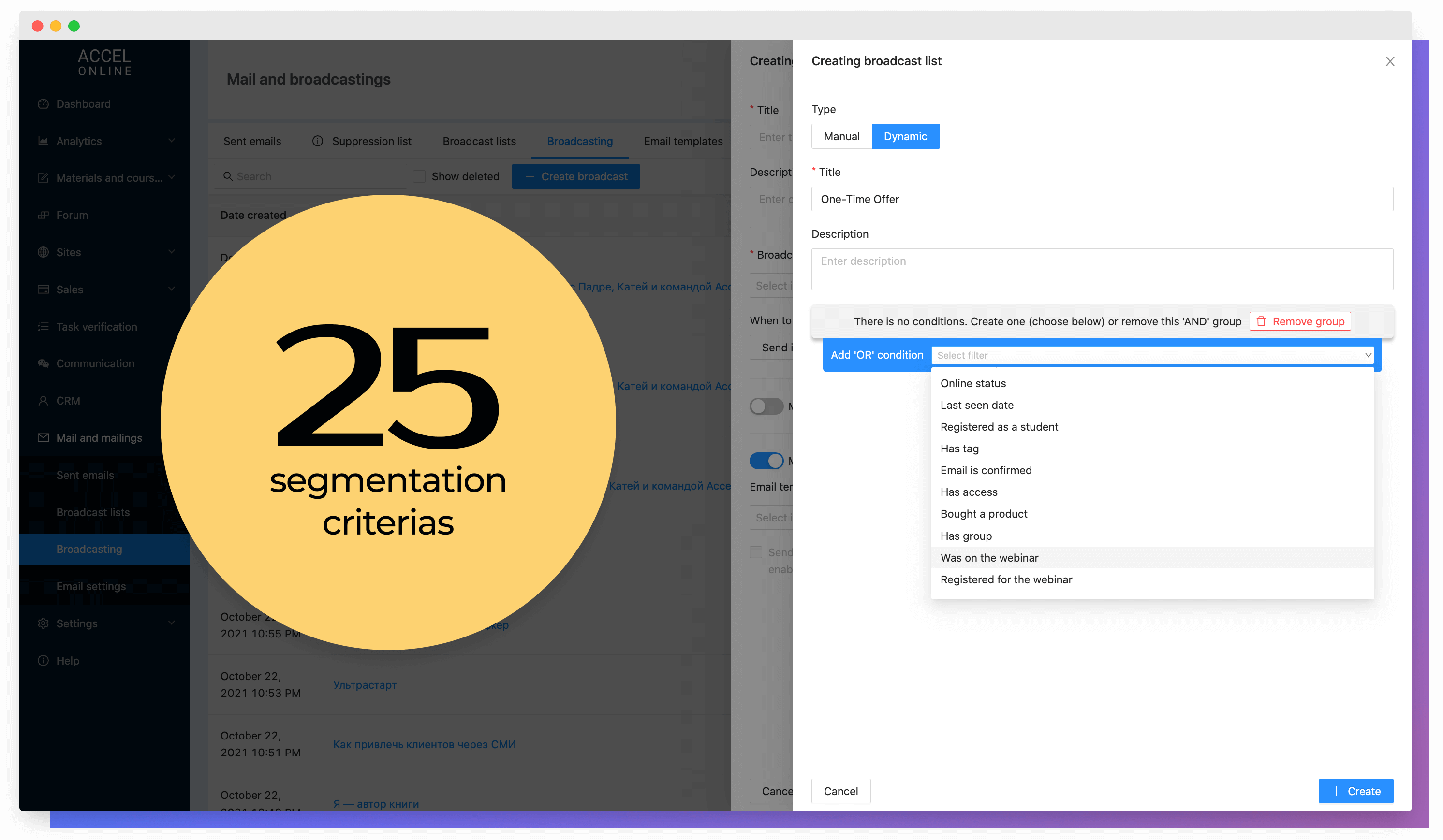The width and height of the screenshot is (1443, 840).
Task: Expand the Materials and courses chevron
Action: pos(171,177)
